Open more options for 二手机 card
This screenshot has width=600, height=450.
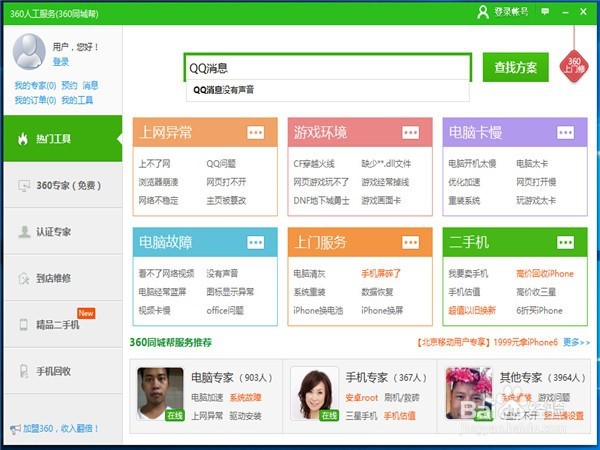click(566, 243)
